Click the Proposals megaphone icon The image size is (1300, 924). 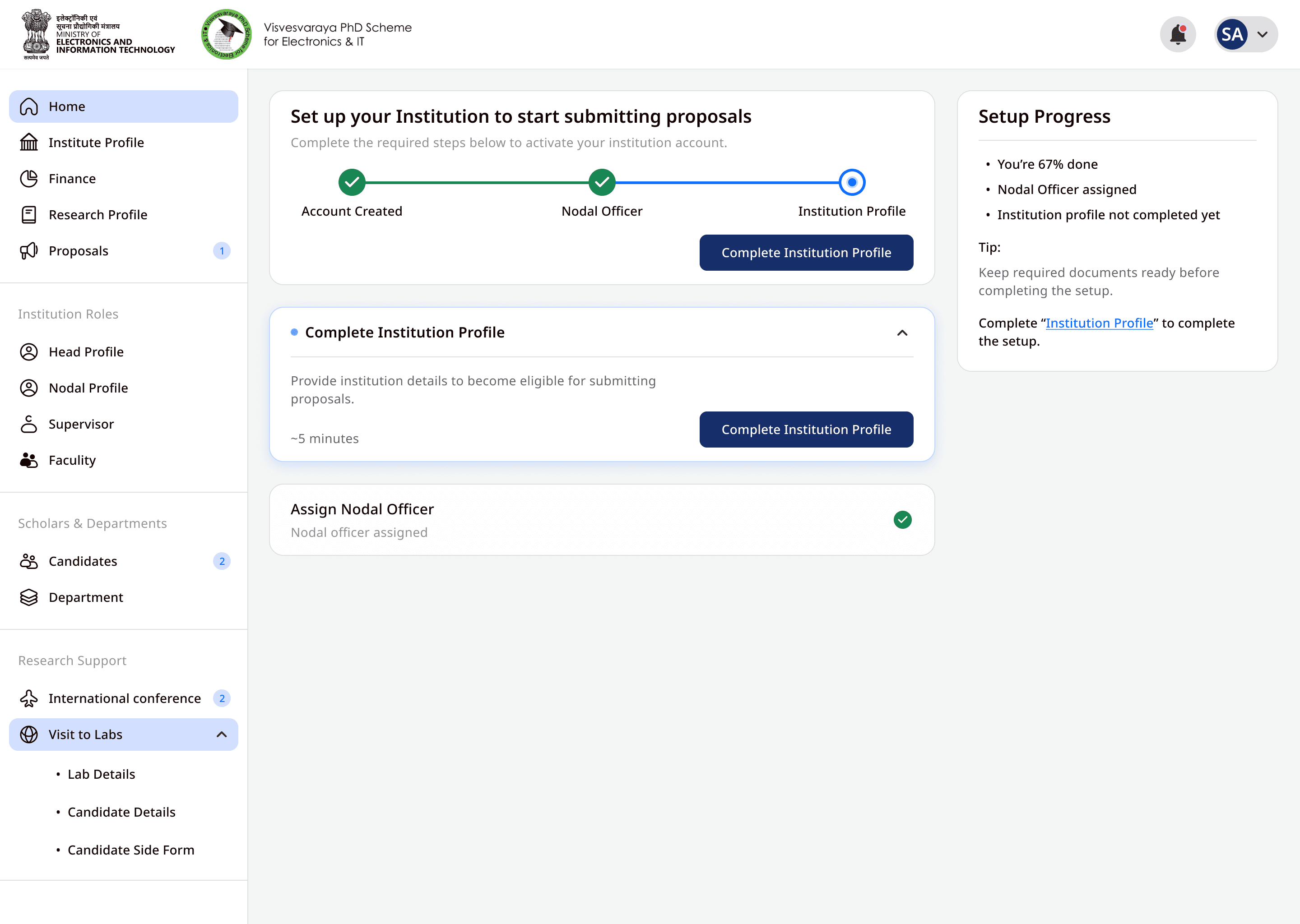pos(29,251)
